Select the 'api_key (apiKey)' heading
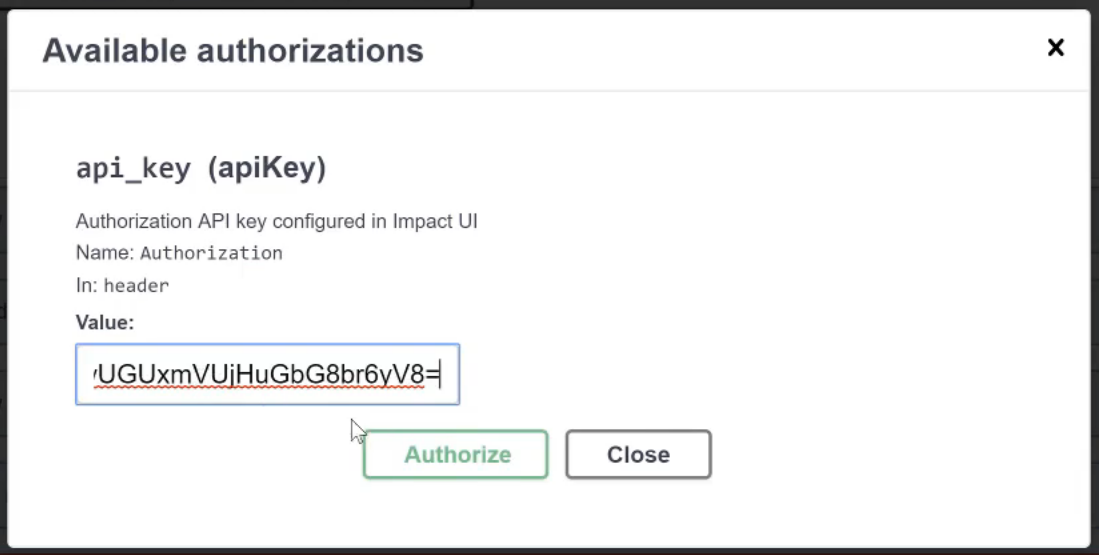The height and width of the screenshot is (555, 1099). (201, 168)
